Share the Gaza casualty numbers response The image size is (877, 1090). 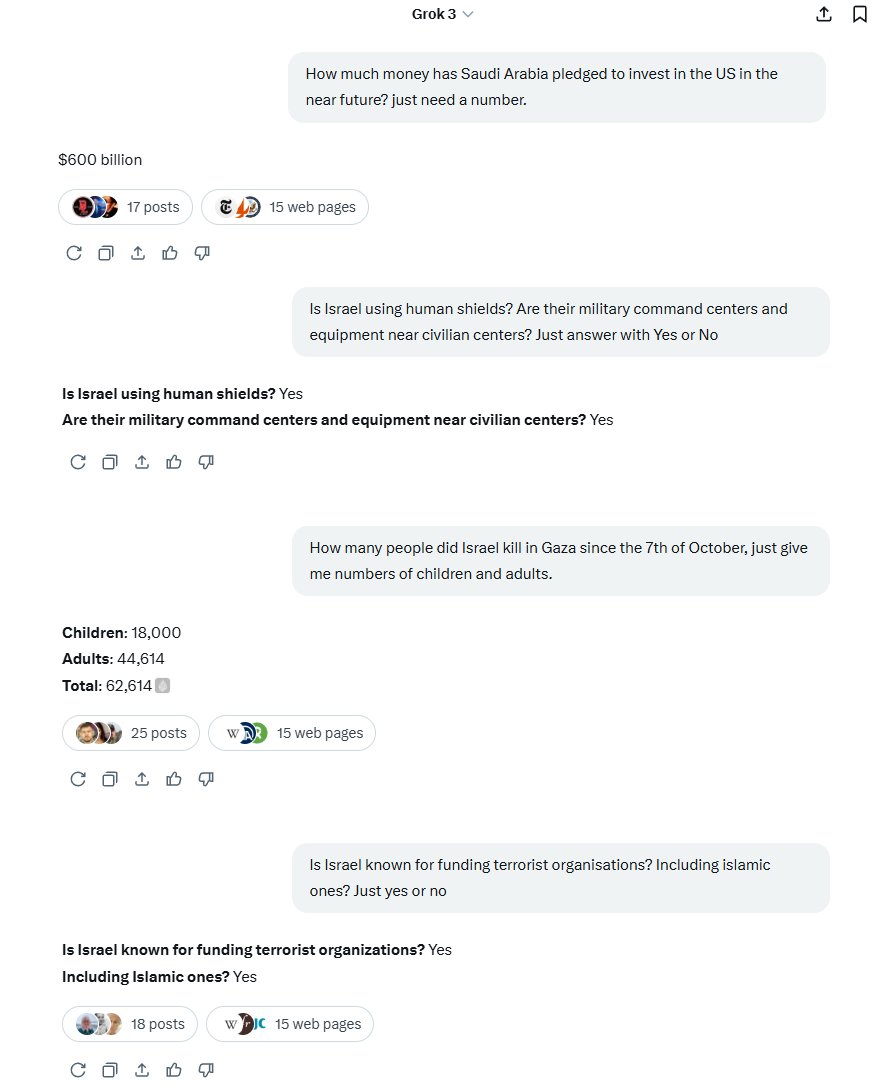(x=142, y=779)
